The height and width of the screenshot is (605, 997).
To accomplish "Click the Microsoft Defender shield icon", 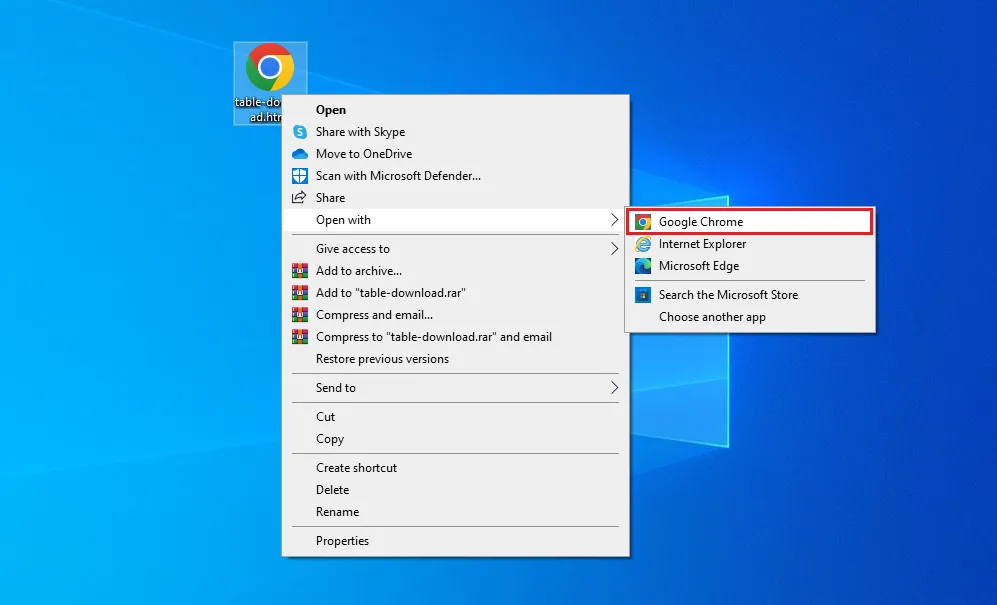I will click(300, 175).
